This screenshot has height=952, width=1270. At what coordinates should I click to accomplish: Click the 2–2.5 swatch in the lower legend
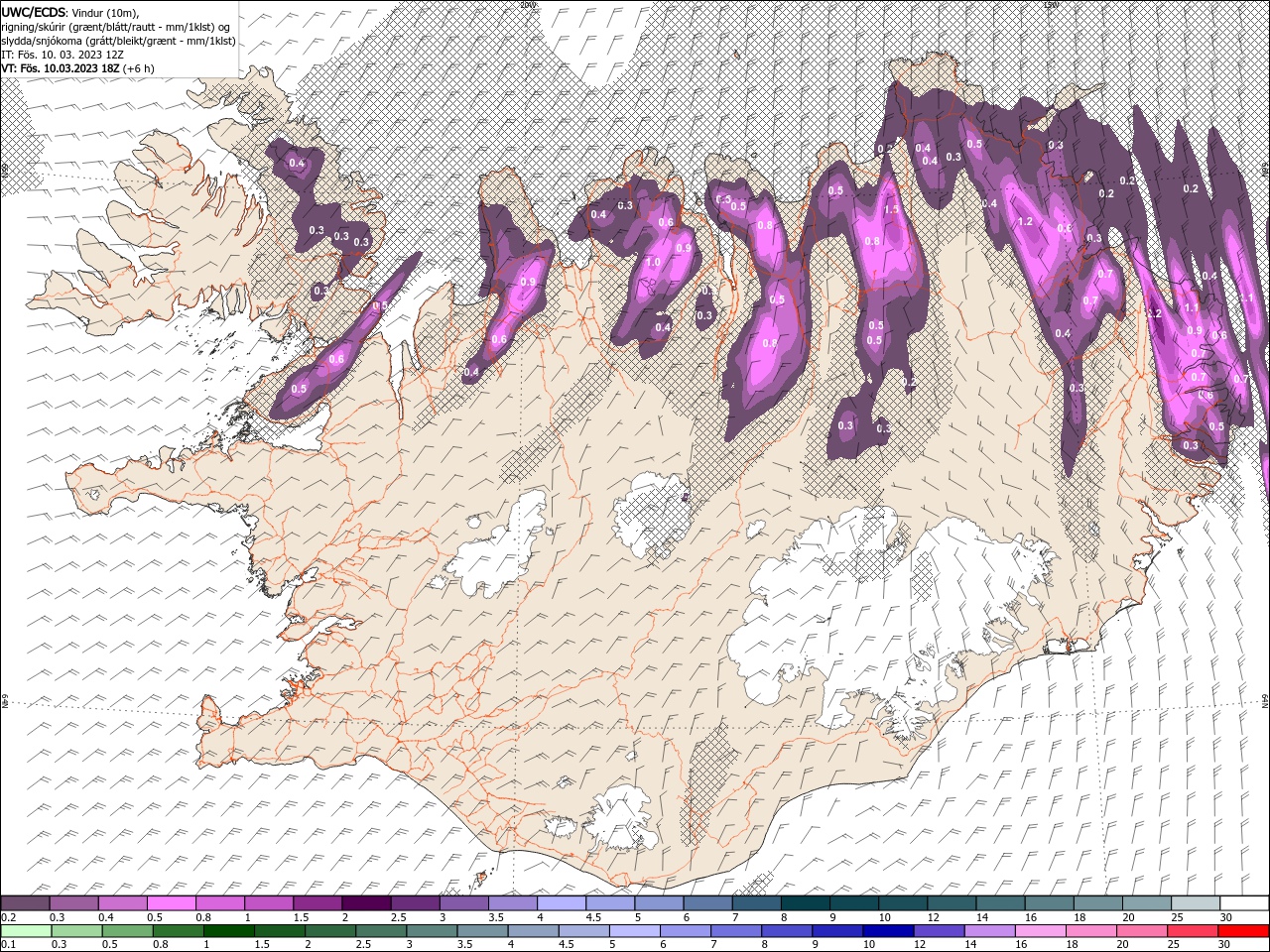[x=329, y=931]
